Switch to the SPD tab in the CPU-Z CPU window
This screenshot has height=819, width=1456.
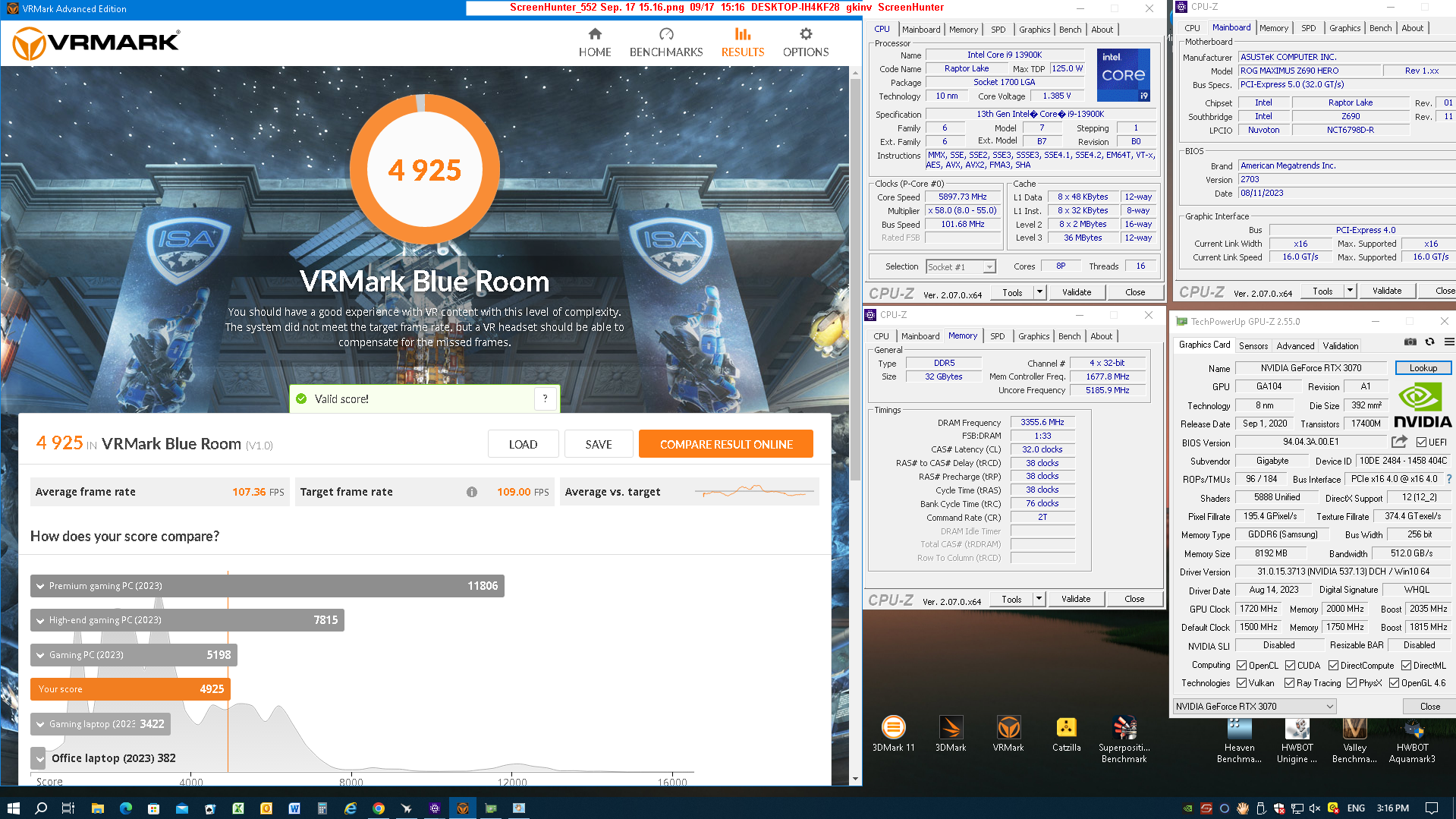click(998, 30)
